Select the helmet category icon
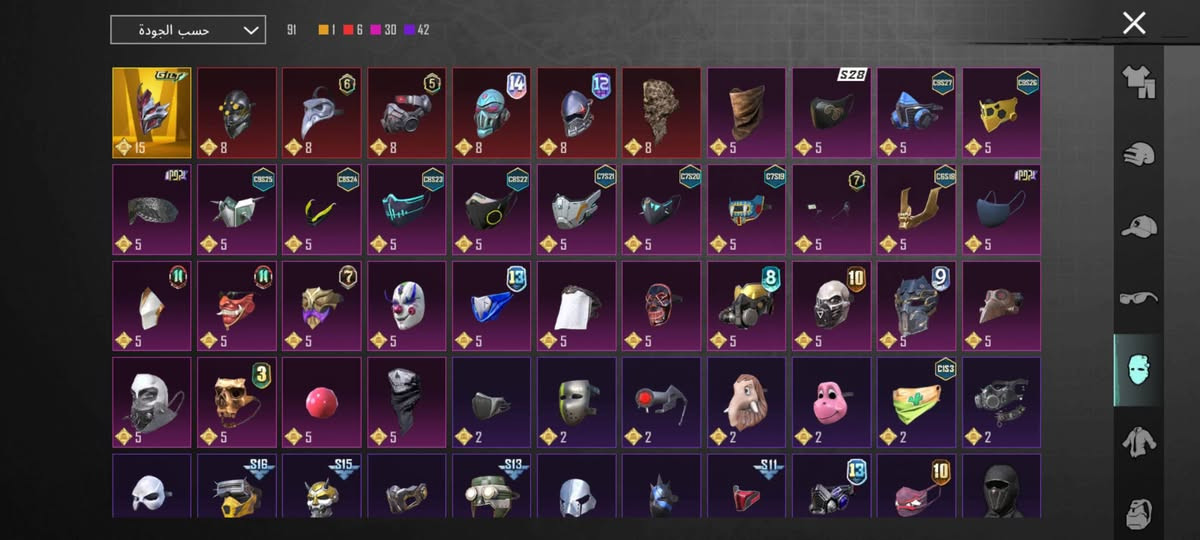This screenshot has height=540, width=1200. tap(1138, 153)
